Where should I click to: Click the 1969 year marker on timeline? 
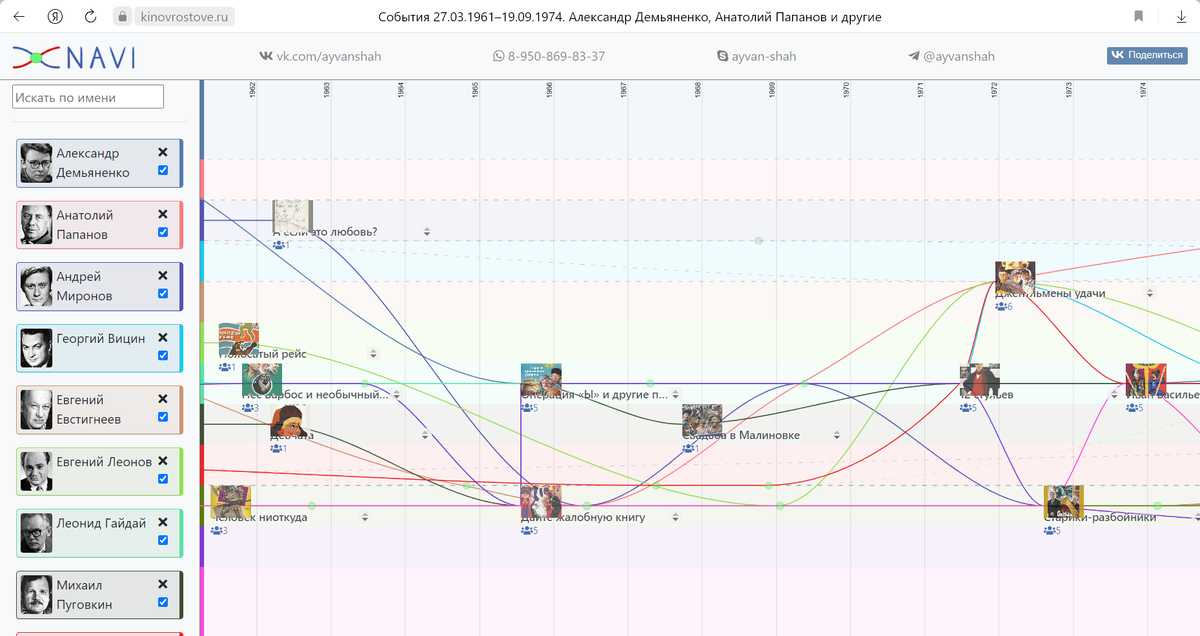click(772, 89)
